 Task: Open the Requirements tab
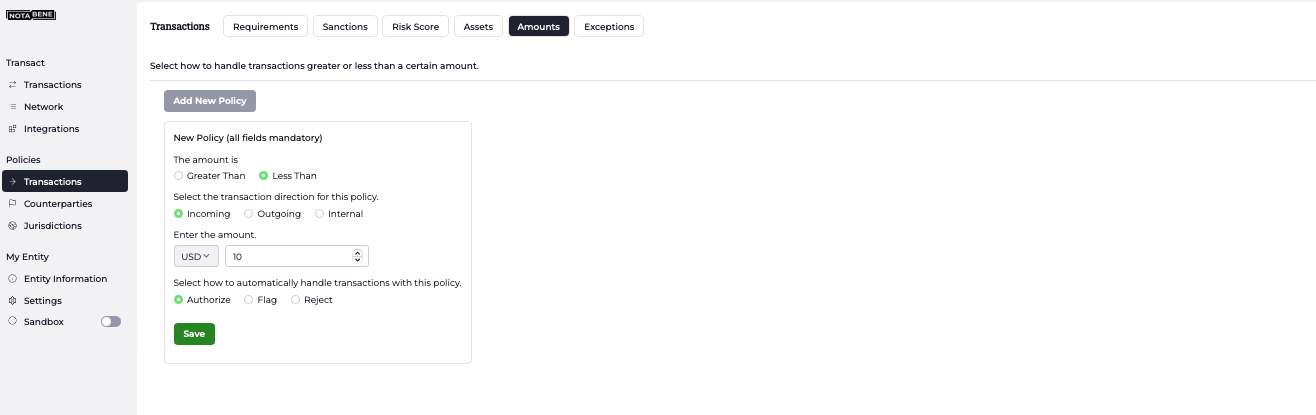coord(265,27)
